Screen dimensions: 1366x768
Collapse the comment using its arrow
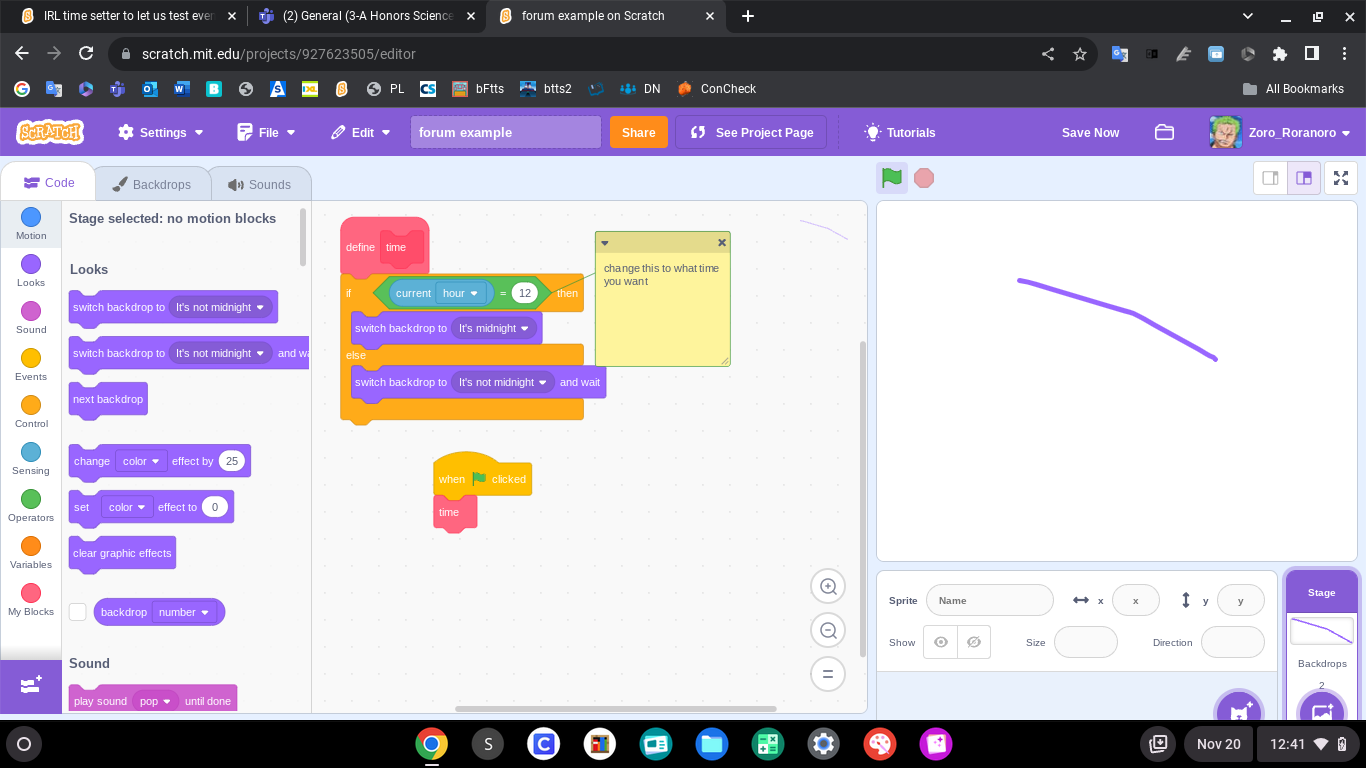pyautogui.click(x=605, y=243)
